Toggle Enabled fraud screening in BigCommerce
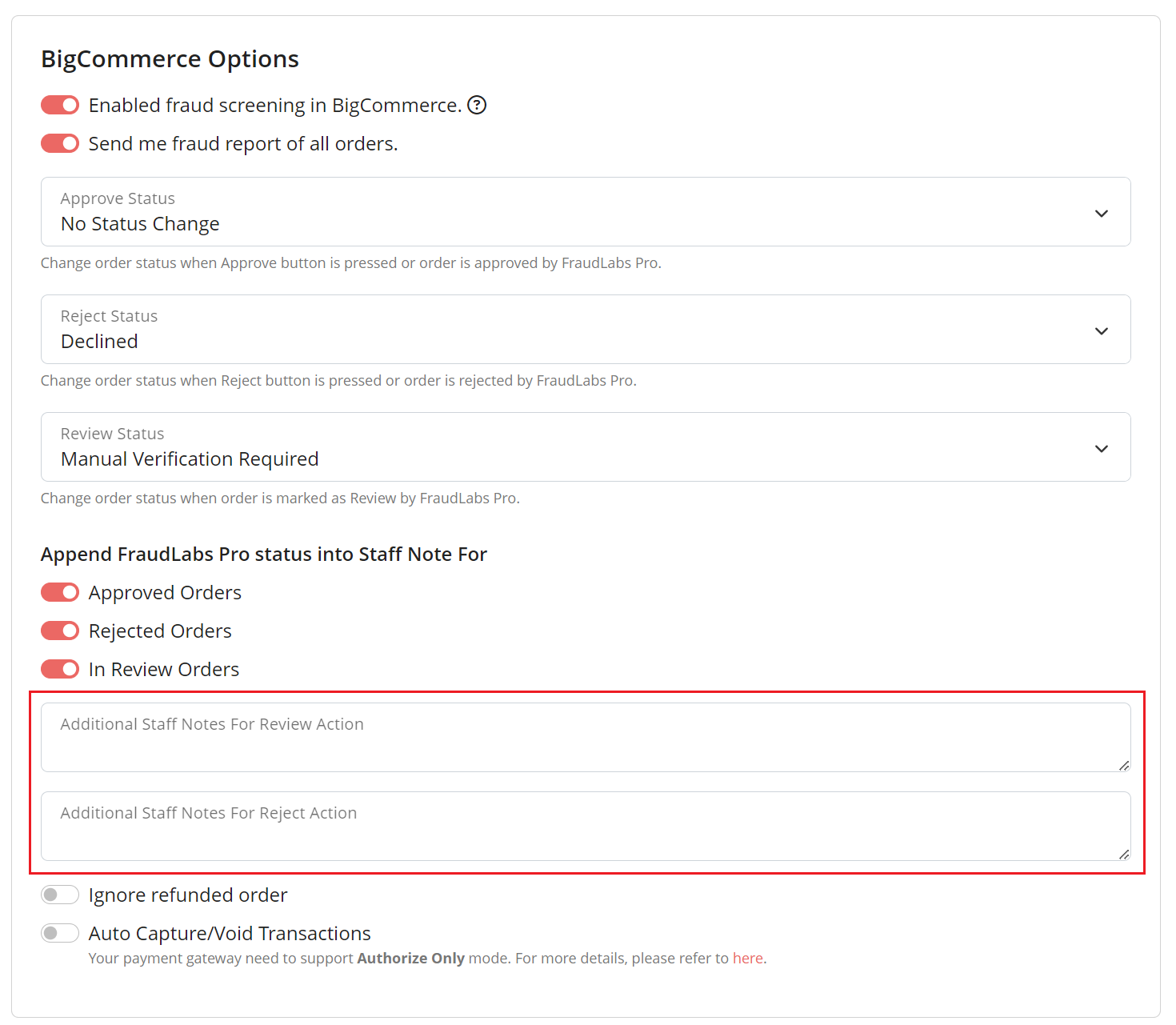Viewport: 1176px width, 1025px height. 60,105
